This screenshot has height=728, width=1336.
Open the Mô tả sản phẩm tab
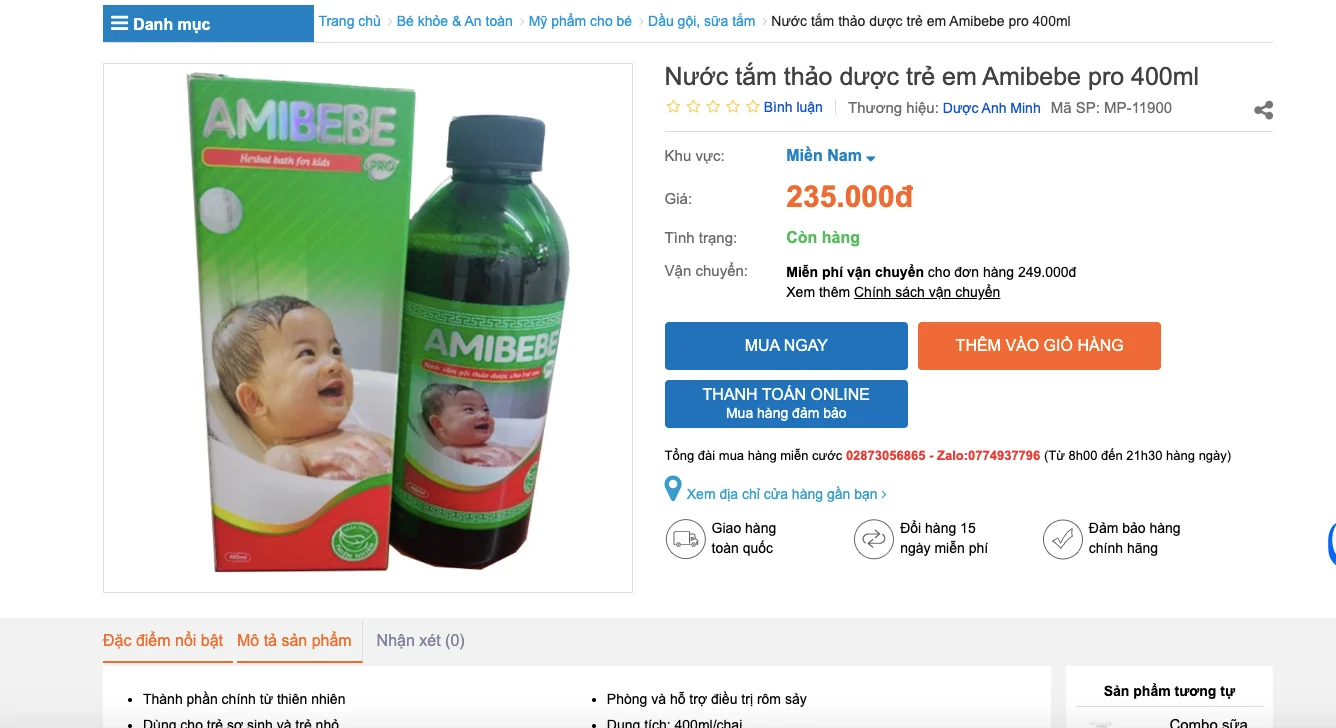tap(294, 640)
